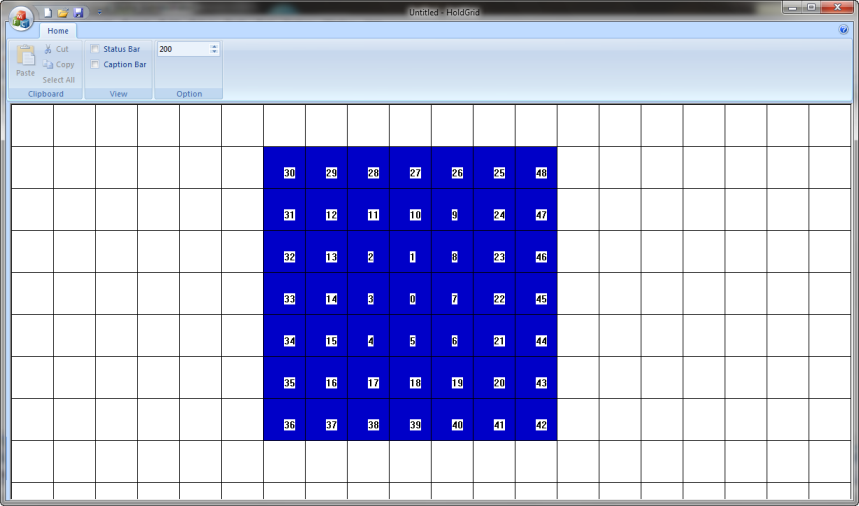Screen dimensions: 859x506
Task: Click the blue grid cell numbered 12
Action: click(327, 209)
